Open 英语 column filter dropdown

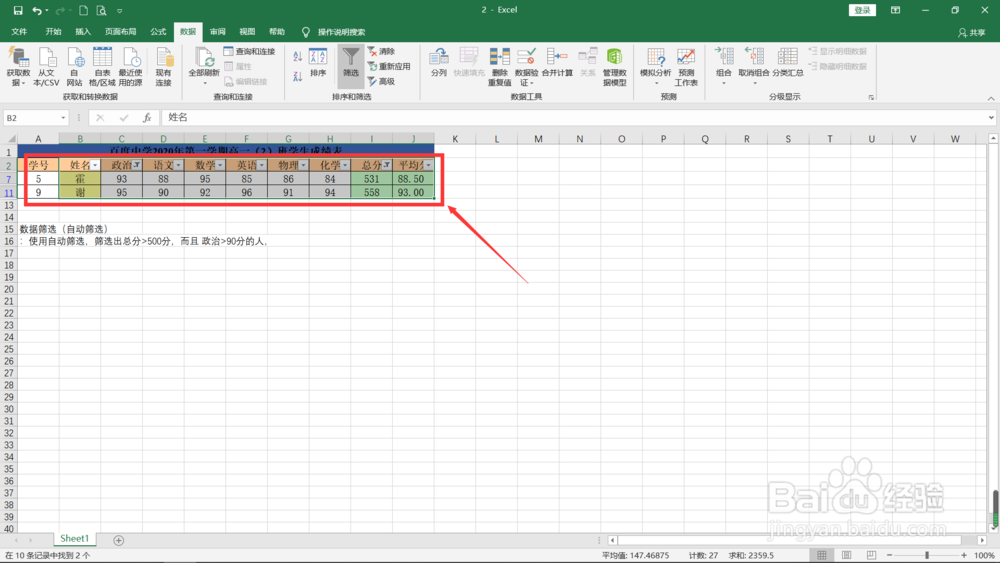coord(261,165)
